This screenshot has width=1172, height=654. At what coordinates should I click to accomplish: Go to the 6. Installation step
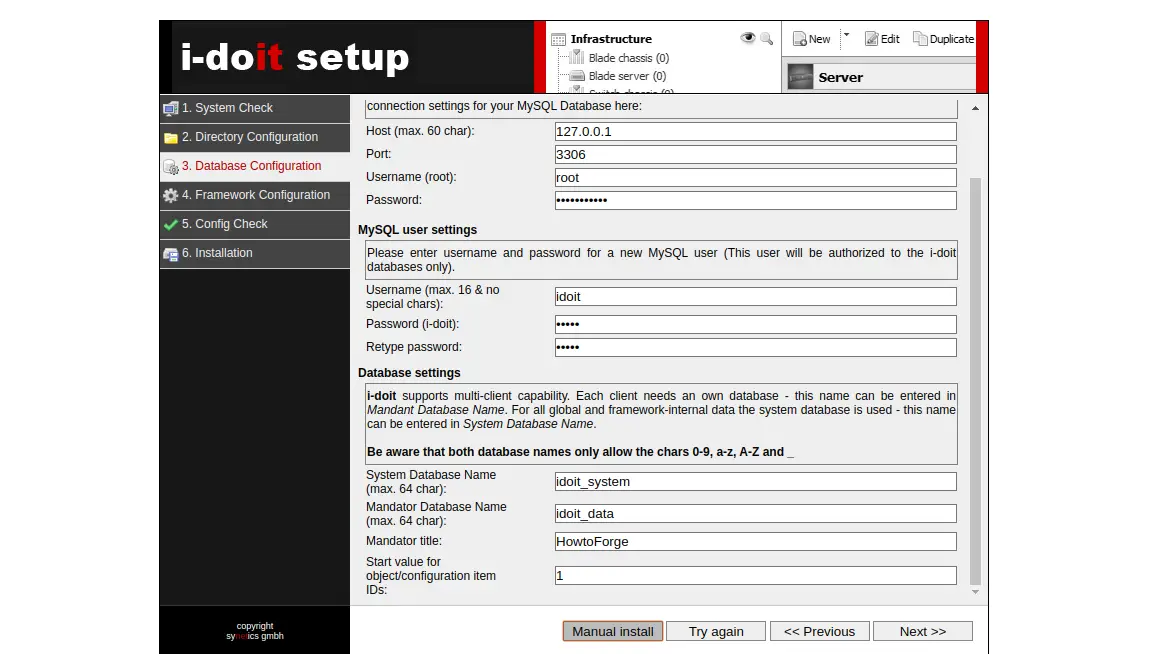pyautogui.click(x=217, y=253)
